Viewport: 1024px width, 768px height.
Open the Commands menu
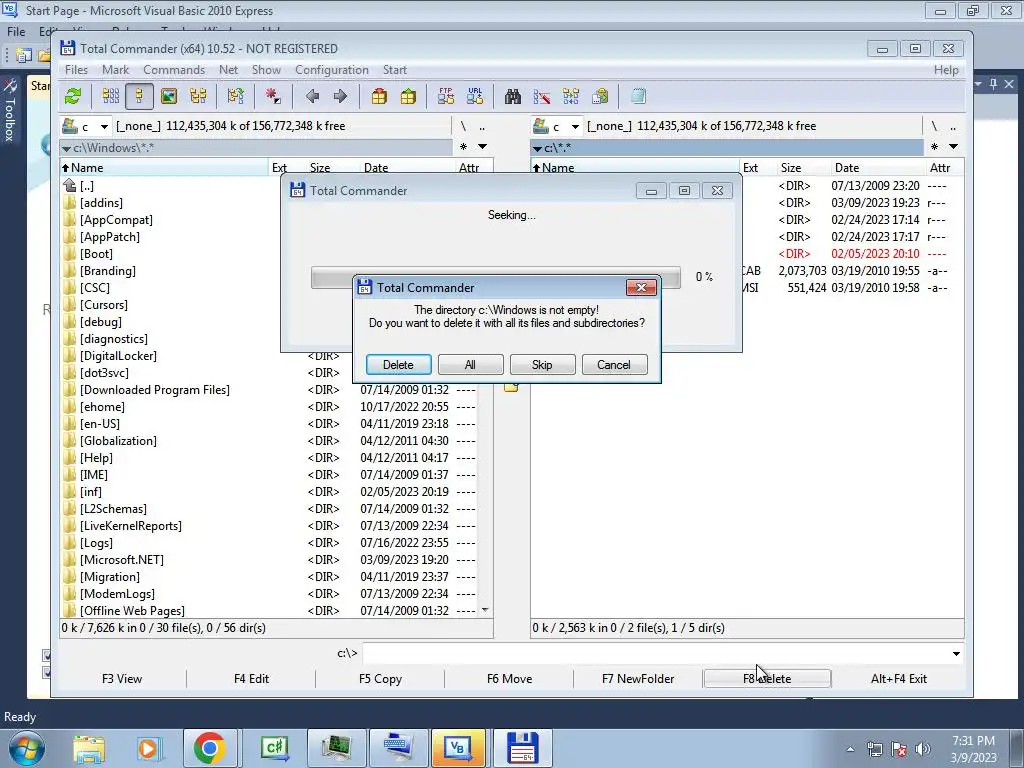tap(174, 70)
